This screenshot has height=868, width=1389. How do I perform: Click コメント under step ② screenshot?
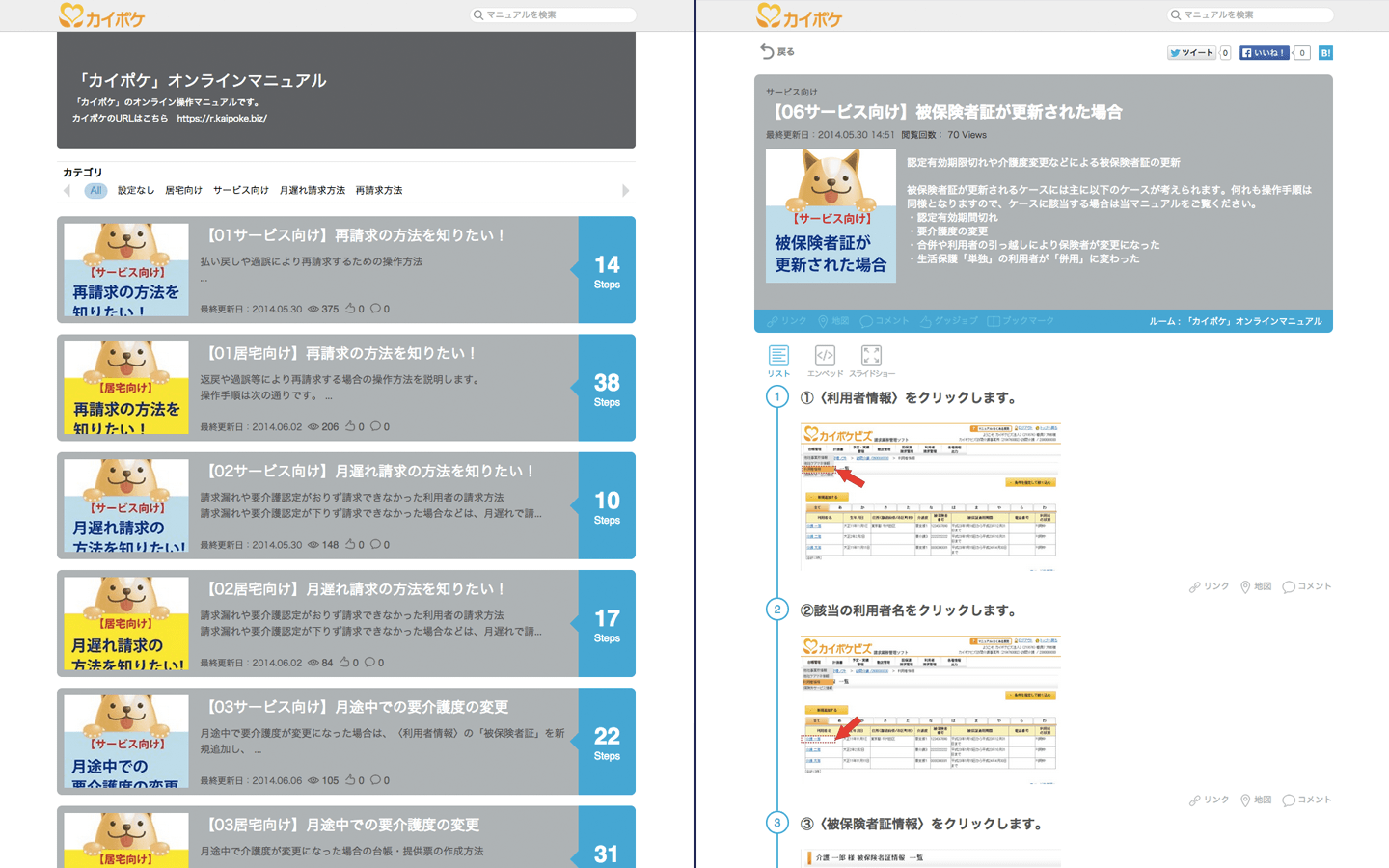tap(1307, 800)
